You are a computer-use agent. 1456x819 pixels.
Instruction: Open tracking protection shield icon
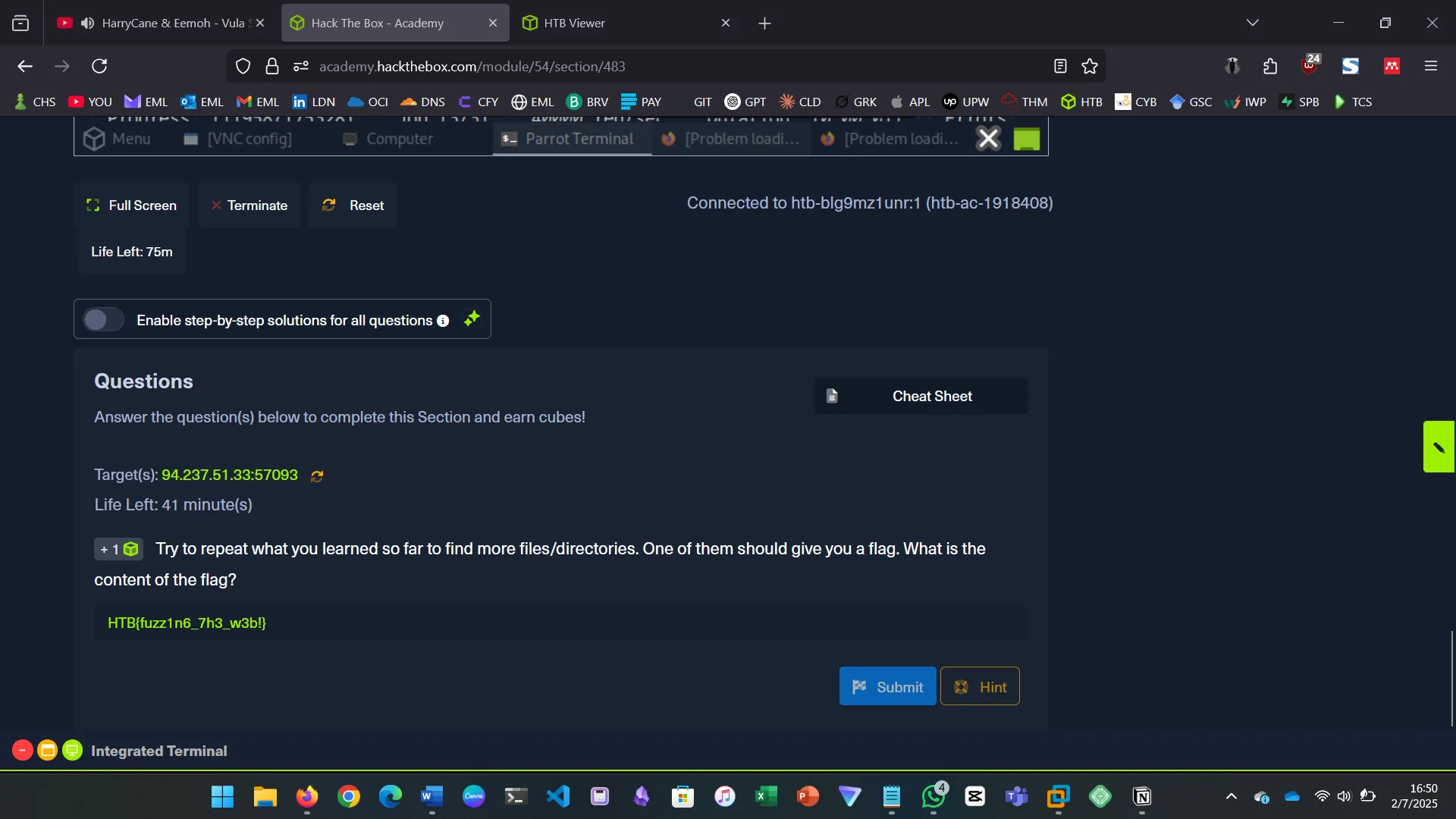pos(243,66)
